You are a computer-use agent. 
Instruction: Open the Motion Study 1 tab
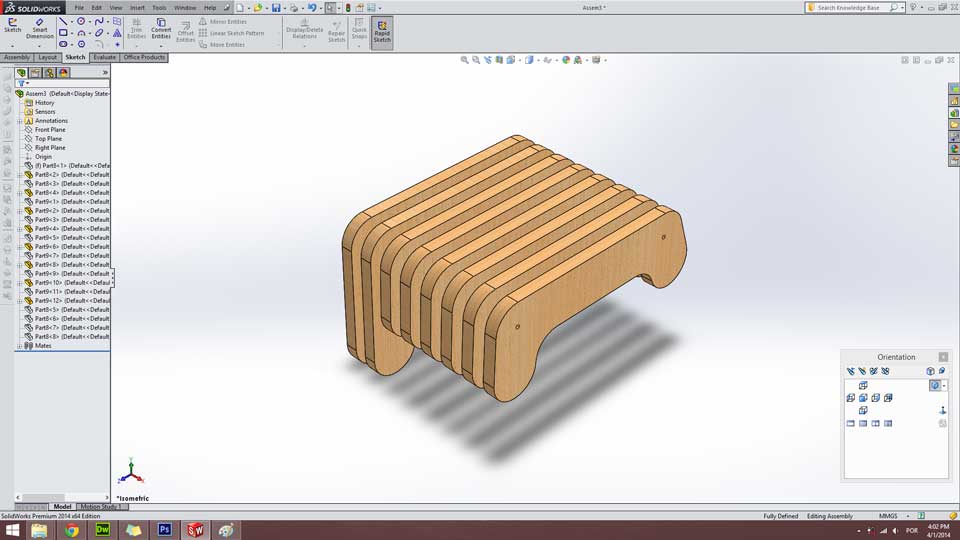(x=101, y=507)
